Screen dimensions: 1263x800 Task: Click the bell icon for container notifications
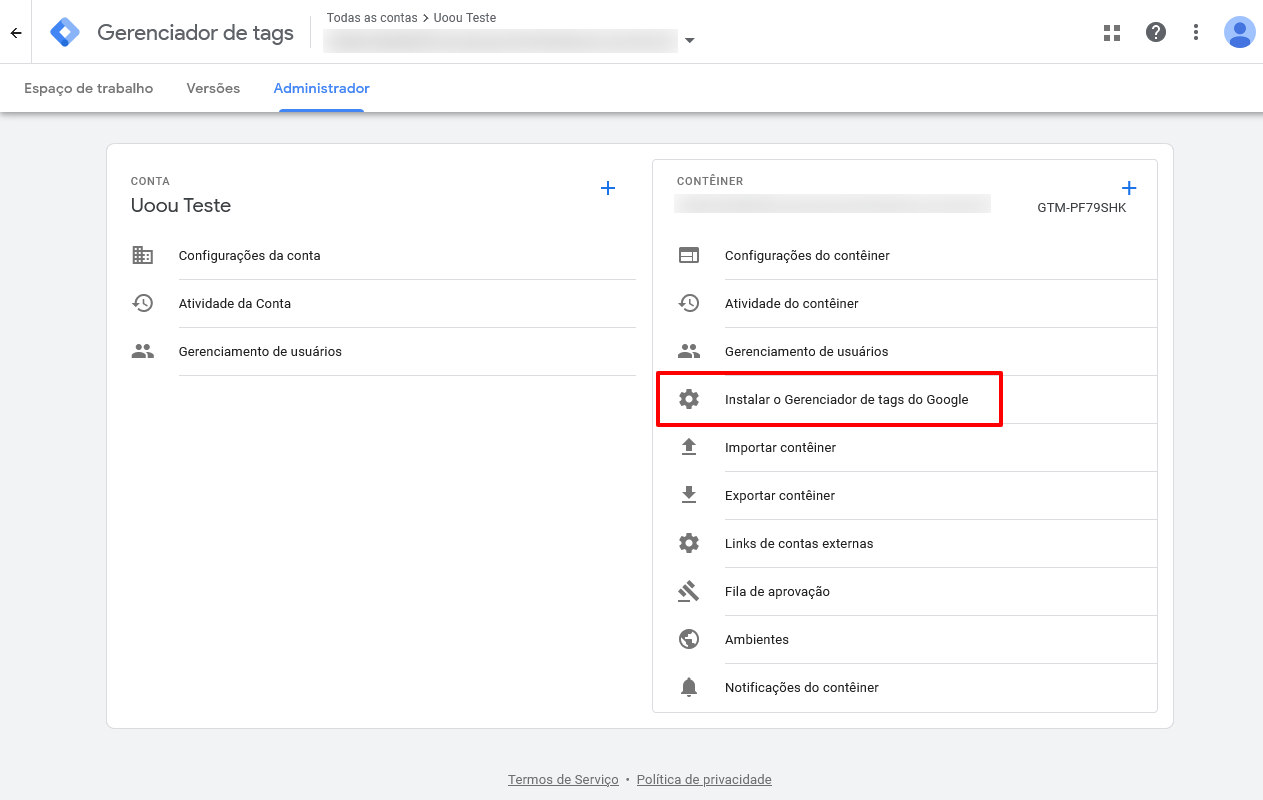tap(689, 687)
